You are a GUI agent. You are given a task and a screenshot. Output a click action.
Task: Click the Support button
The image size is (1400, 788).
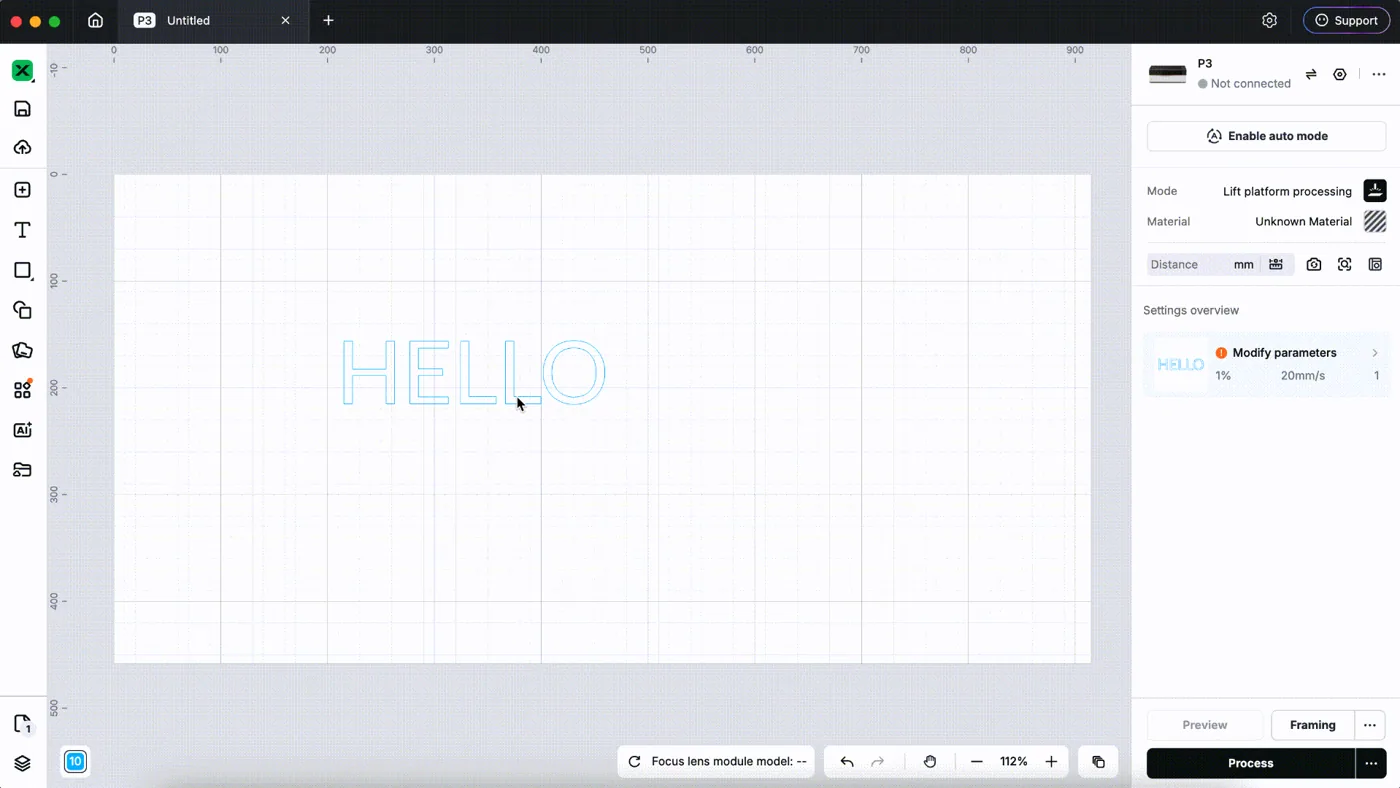(1346, 20)
